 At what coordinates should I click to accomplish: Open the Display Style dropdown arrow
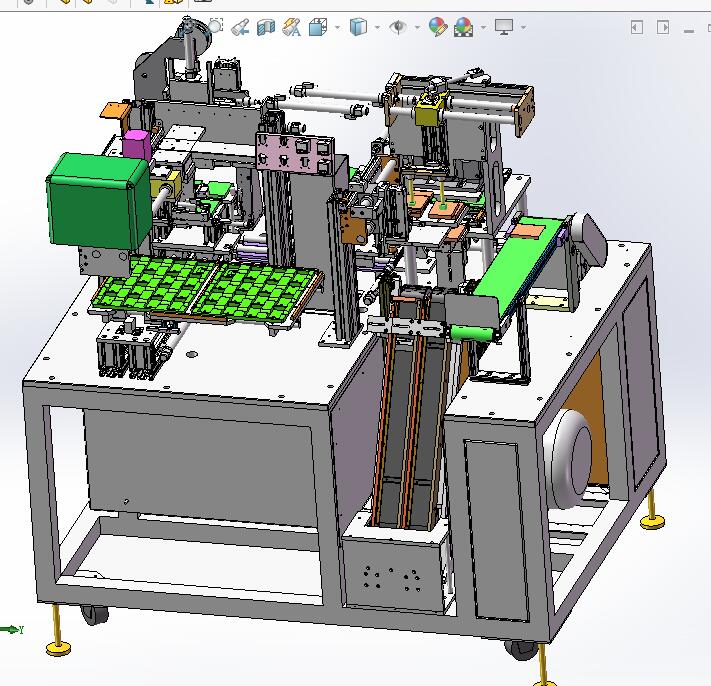tap(377, 28)
